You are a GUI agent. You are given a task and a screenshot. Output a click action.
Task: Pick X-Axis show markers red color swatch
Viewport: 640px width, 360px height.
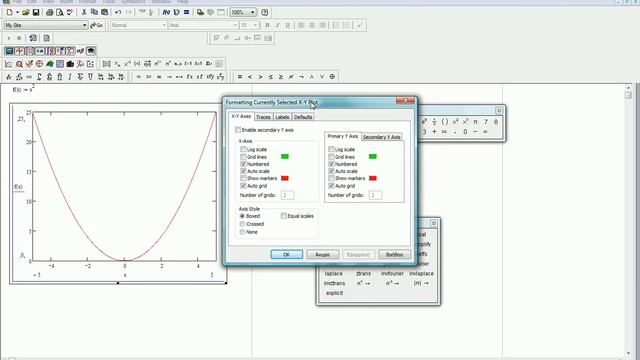(x=285, y=178)
